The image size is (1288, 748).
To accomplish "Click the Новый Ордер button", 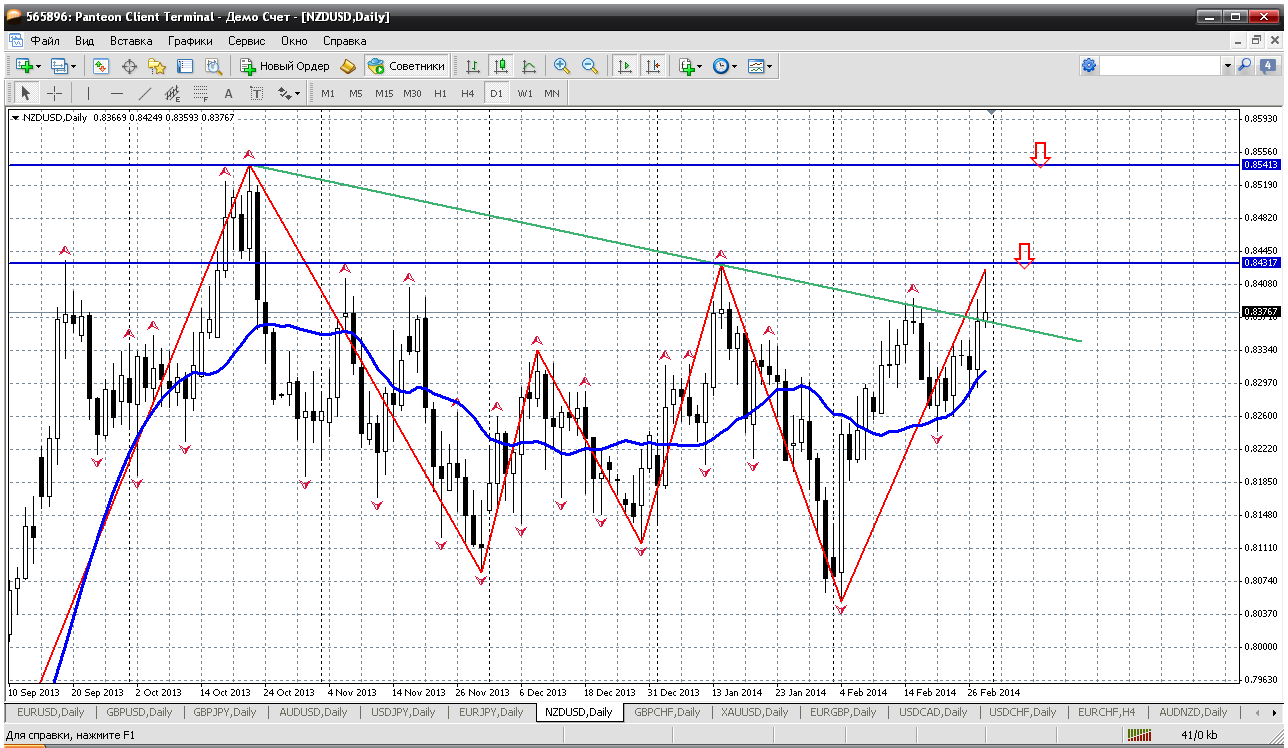I will tap(285, 66).
